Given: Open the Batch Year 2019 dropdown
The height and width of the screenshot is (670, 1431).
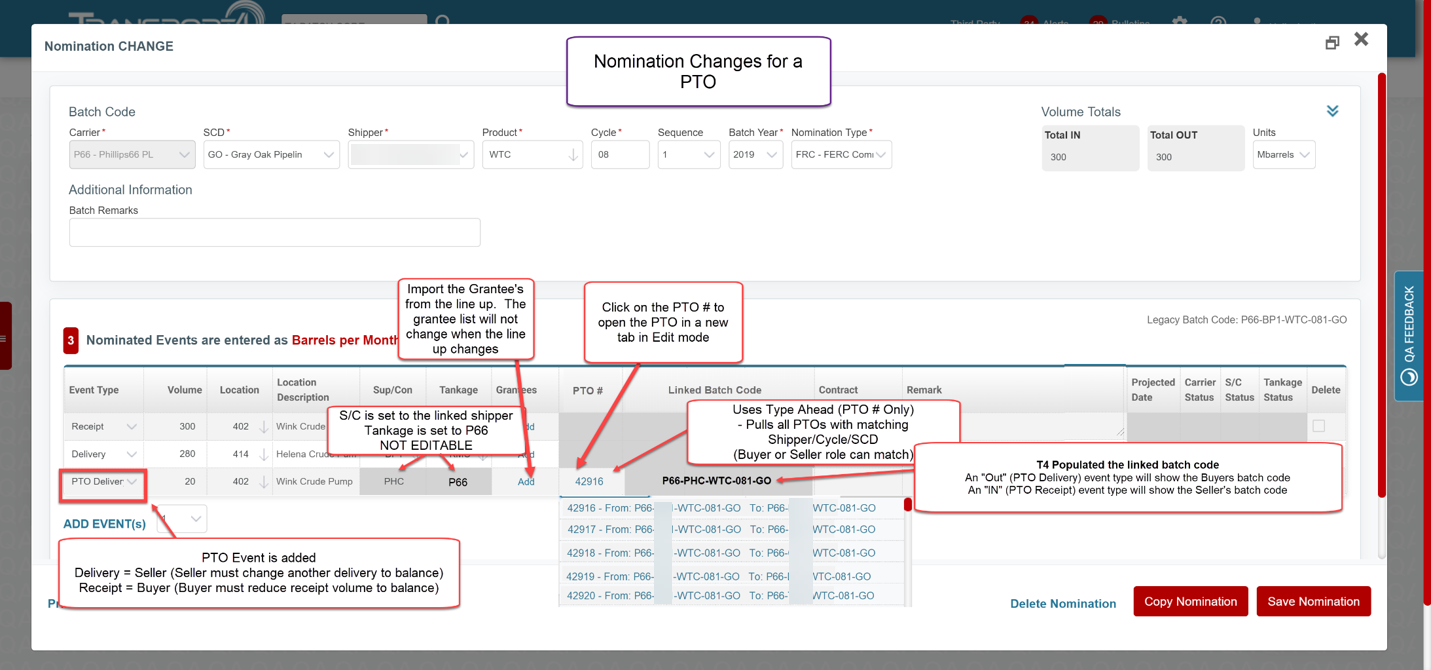Looking at the screenshot, I should [x=755, y=155].
